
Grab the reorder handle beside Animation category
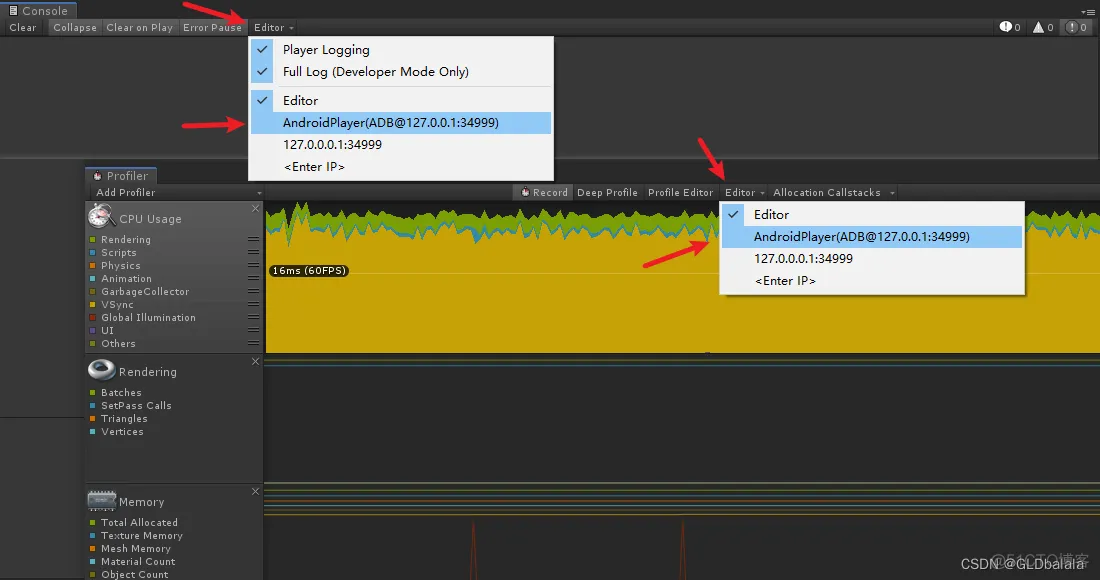253,278
